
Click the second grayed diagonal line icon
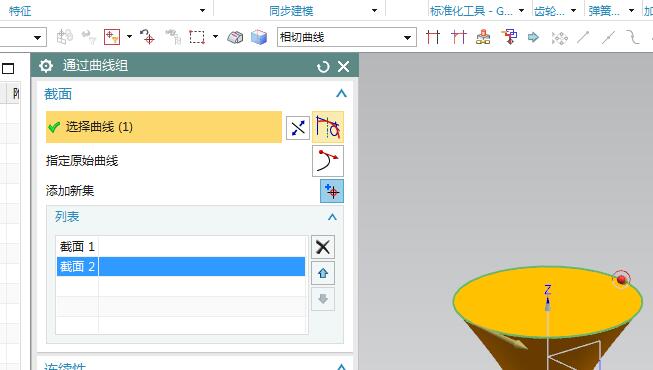click(608, 38)
